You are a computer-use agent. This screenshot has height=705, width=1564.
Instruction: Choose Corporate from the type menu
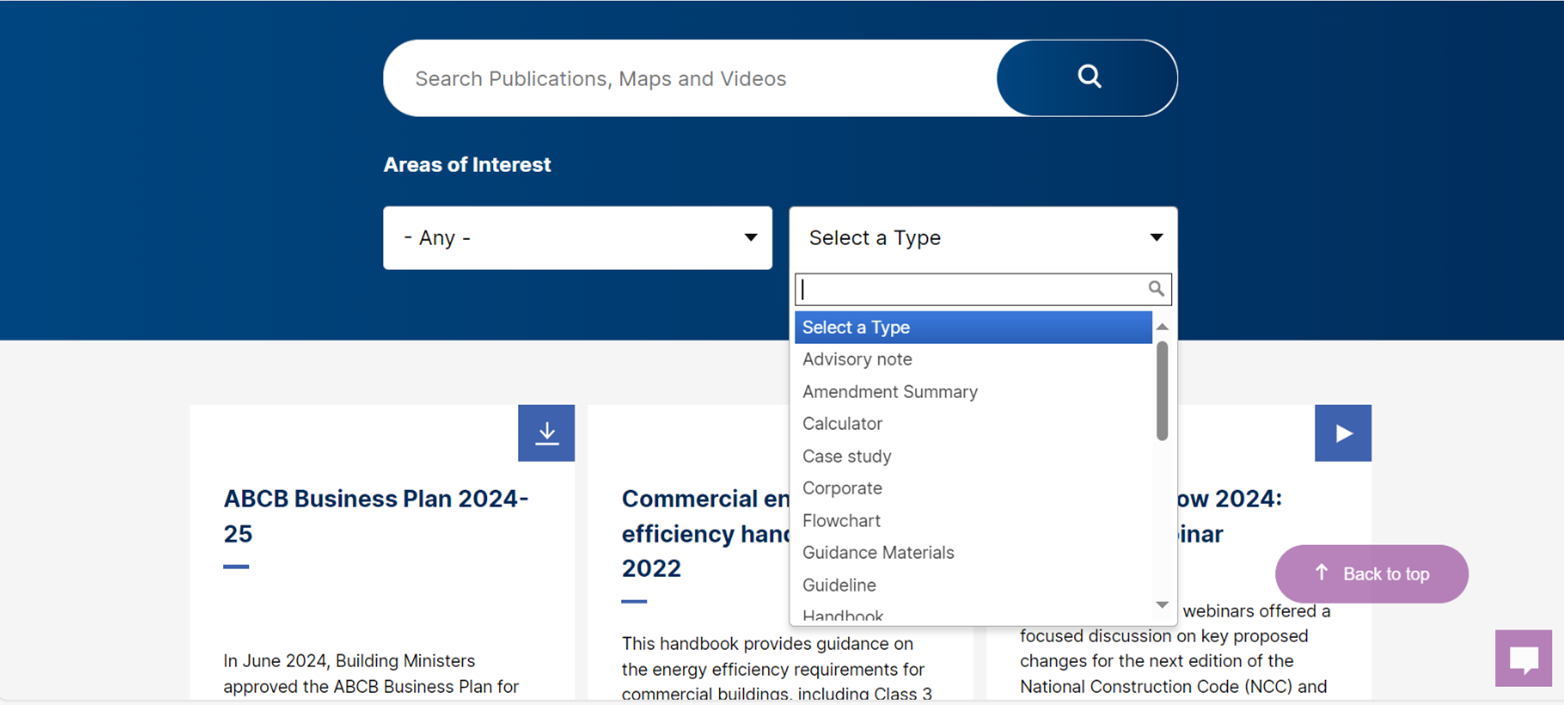click(842, 488)
